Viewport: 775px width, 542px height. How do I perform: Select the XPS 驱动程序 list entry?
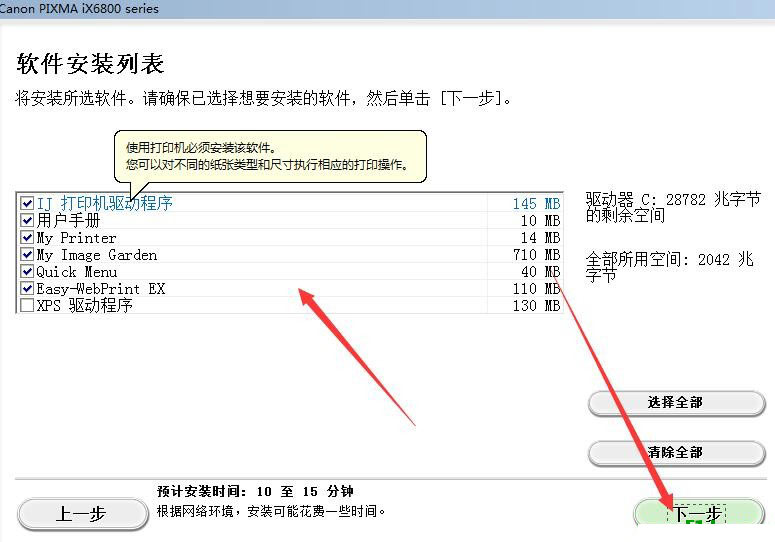pyautogui.click(x=85, y=305)
